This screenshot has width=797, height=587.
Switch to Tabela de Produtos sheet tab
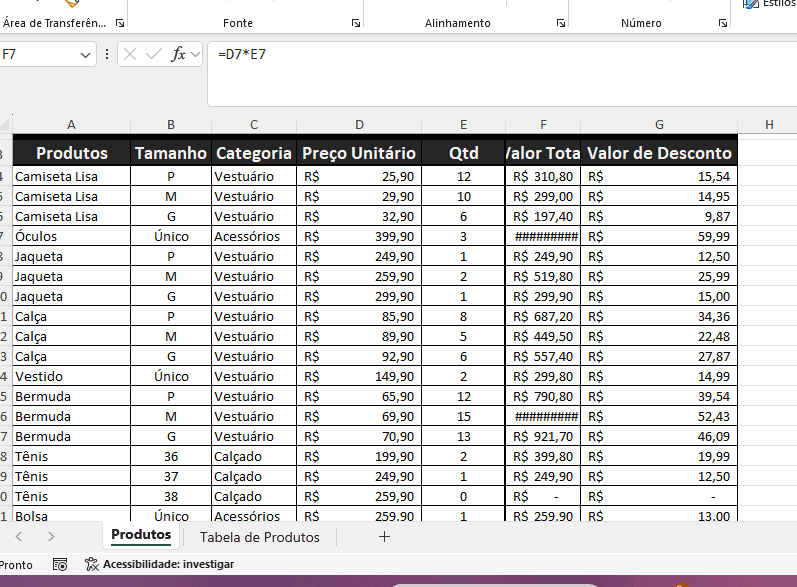260,537
